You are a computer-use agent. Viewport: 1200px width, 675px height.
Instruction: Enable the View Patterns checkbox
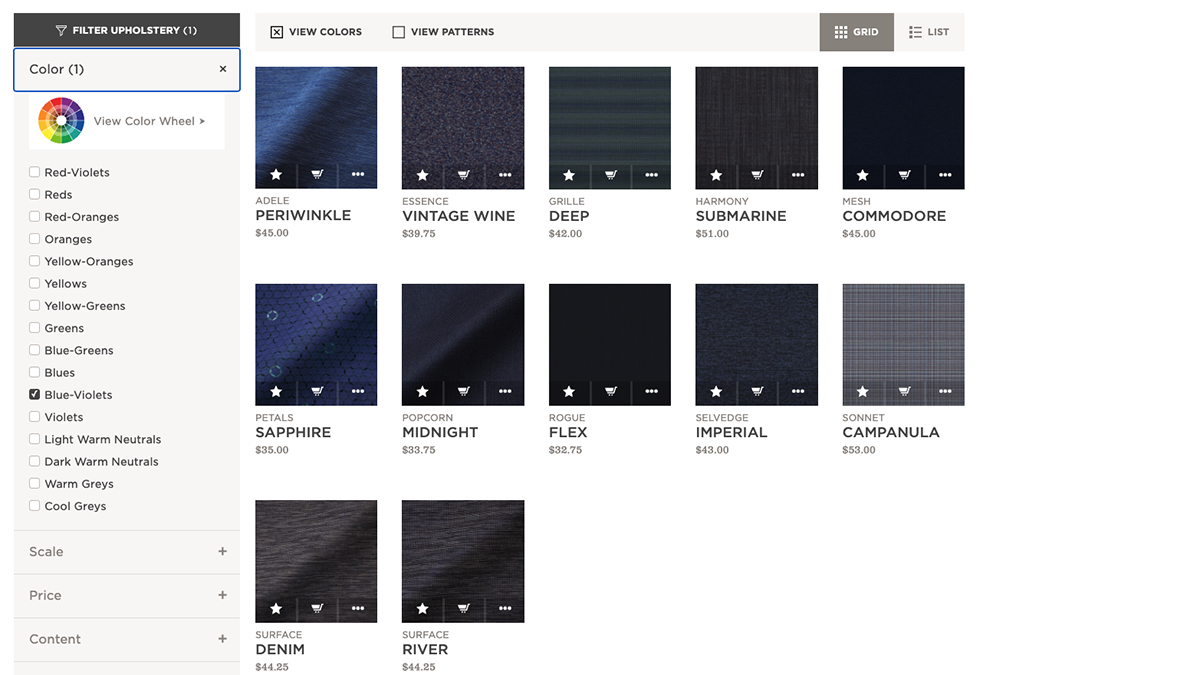pyautogui.click(x=399, y=32)
